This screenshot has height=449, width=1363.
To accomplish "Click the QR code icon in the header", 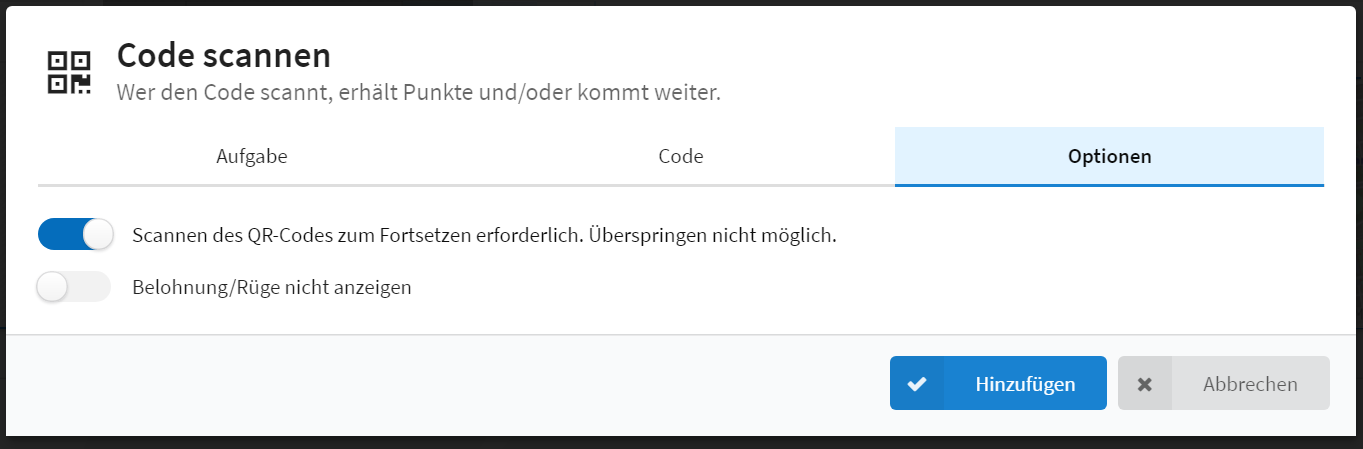I will 69,73.
